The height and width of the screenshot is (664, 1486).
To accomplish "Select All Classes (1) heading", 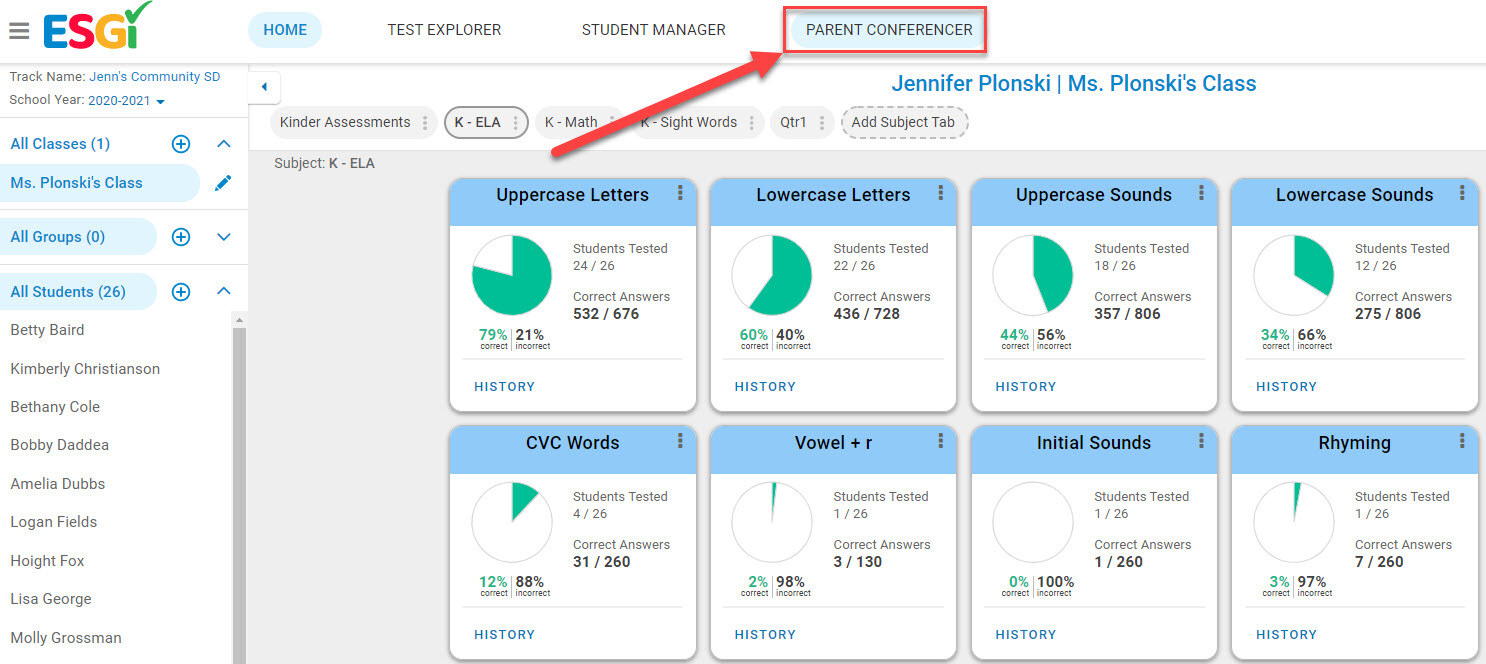I will 60,144.
